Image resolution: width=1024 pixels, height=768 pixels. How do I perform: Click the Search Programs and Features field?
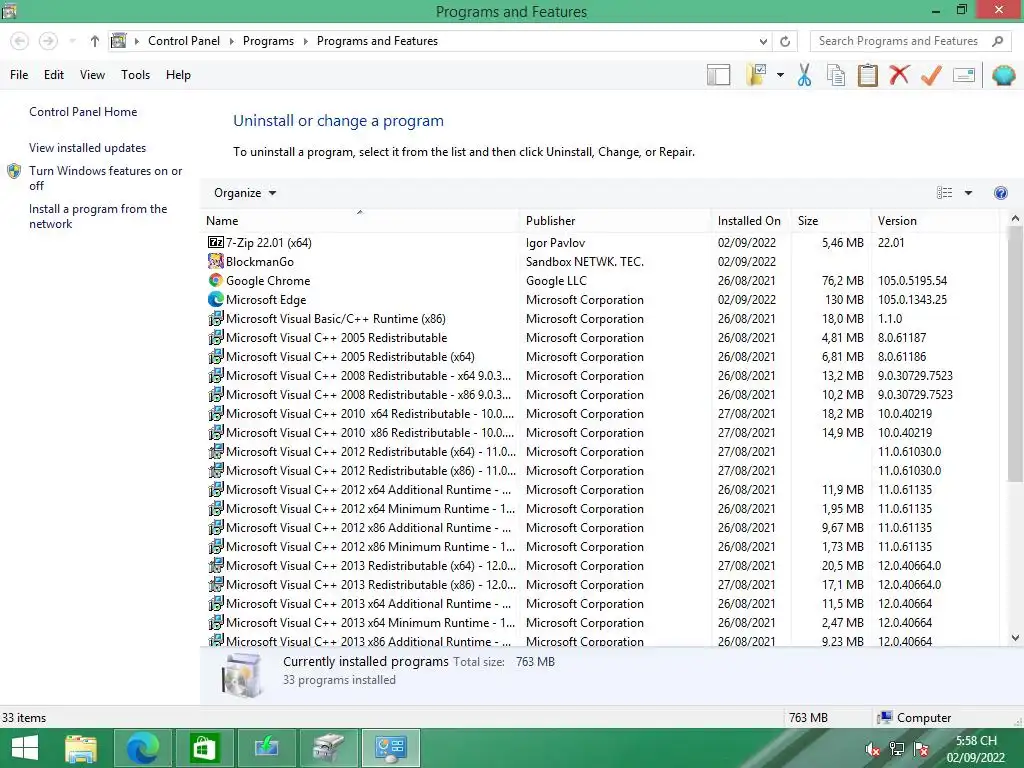910,41
